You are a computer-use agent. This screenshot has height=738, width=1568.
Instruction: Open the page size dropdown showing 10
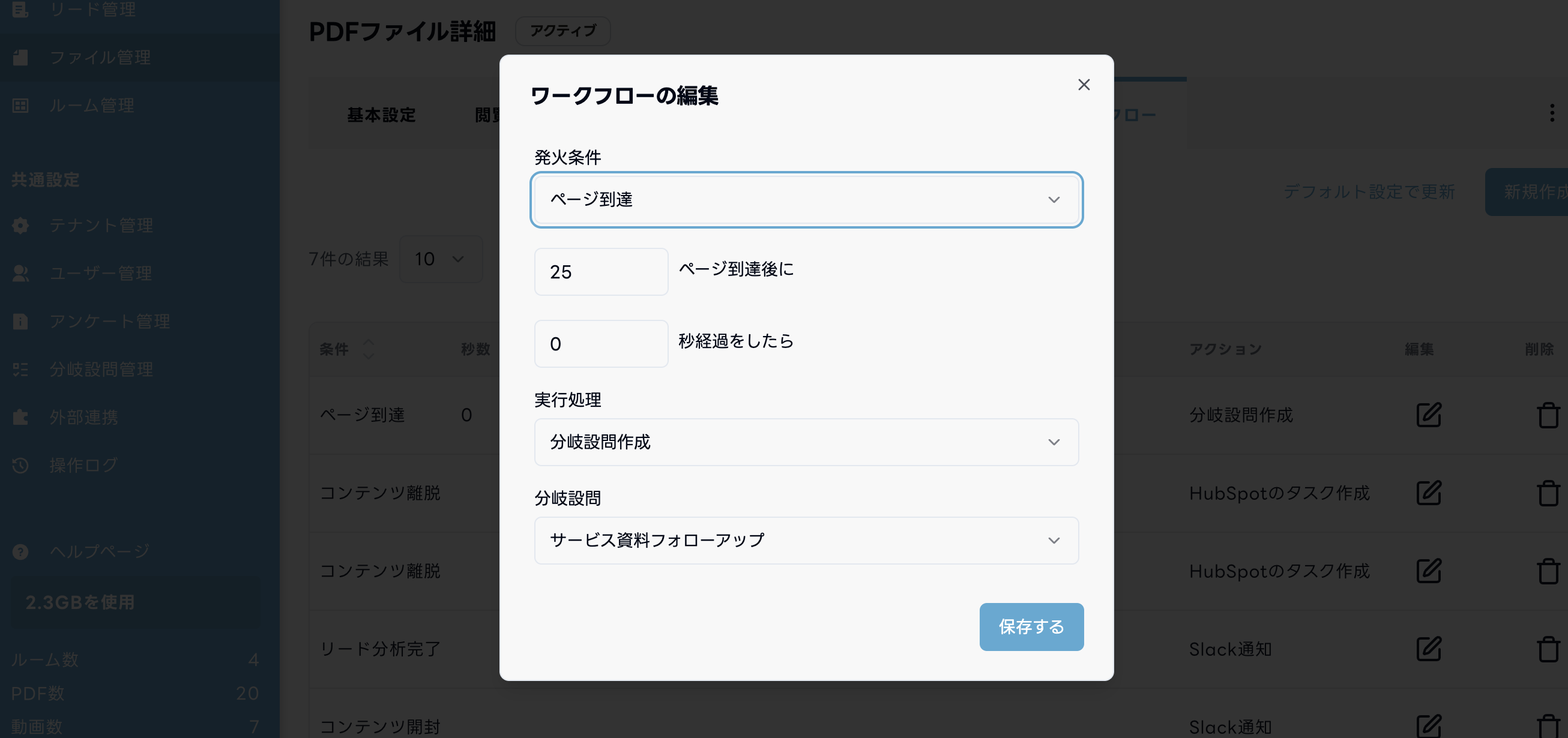click(440, 259)
